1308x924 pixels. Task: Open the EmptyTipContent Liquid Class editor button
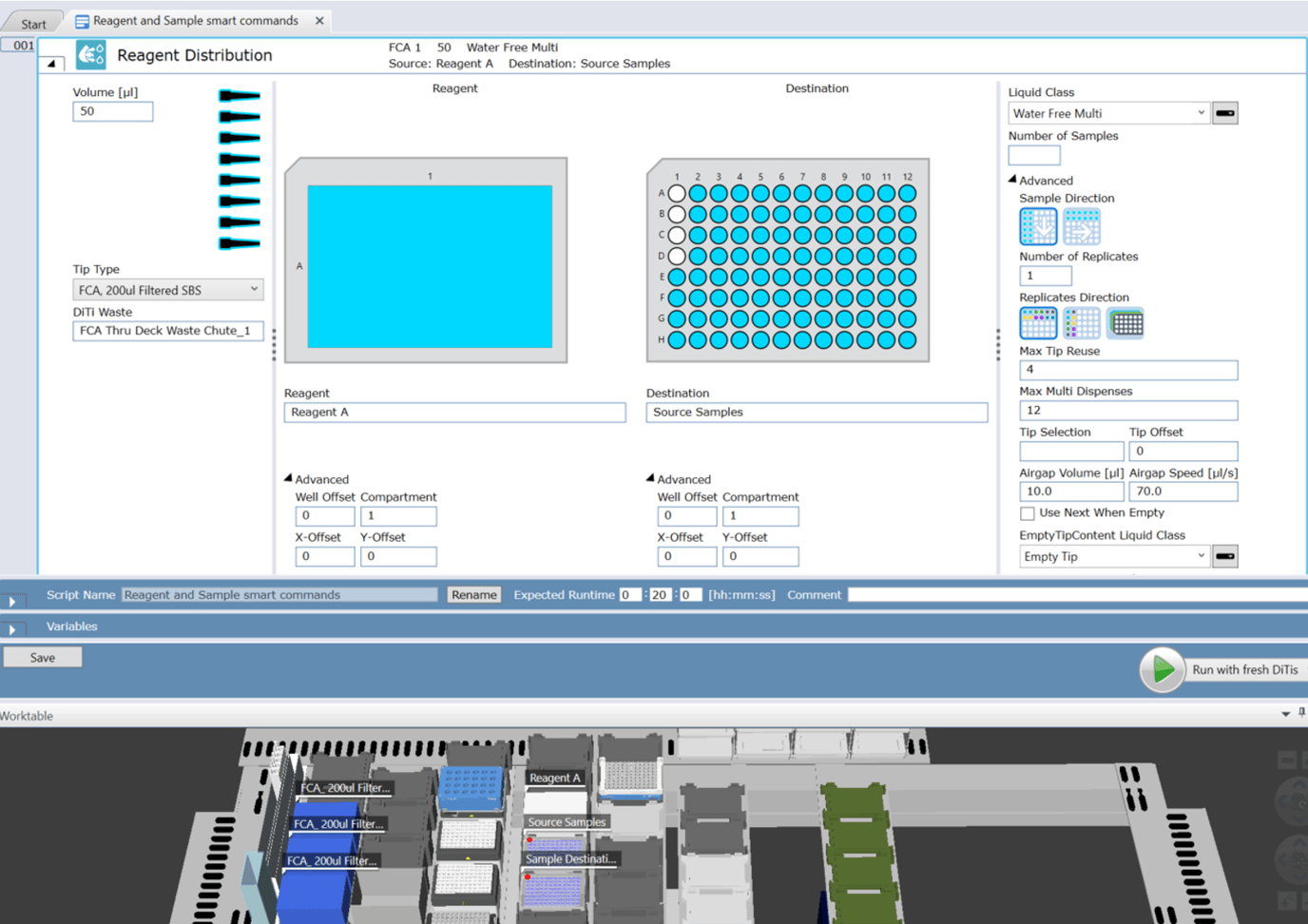1225,556
